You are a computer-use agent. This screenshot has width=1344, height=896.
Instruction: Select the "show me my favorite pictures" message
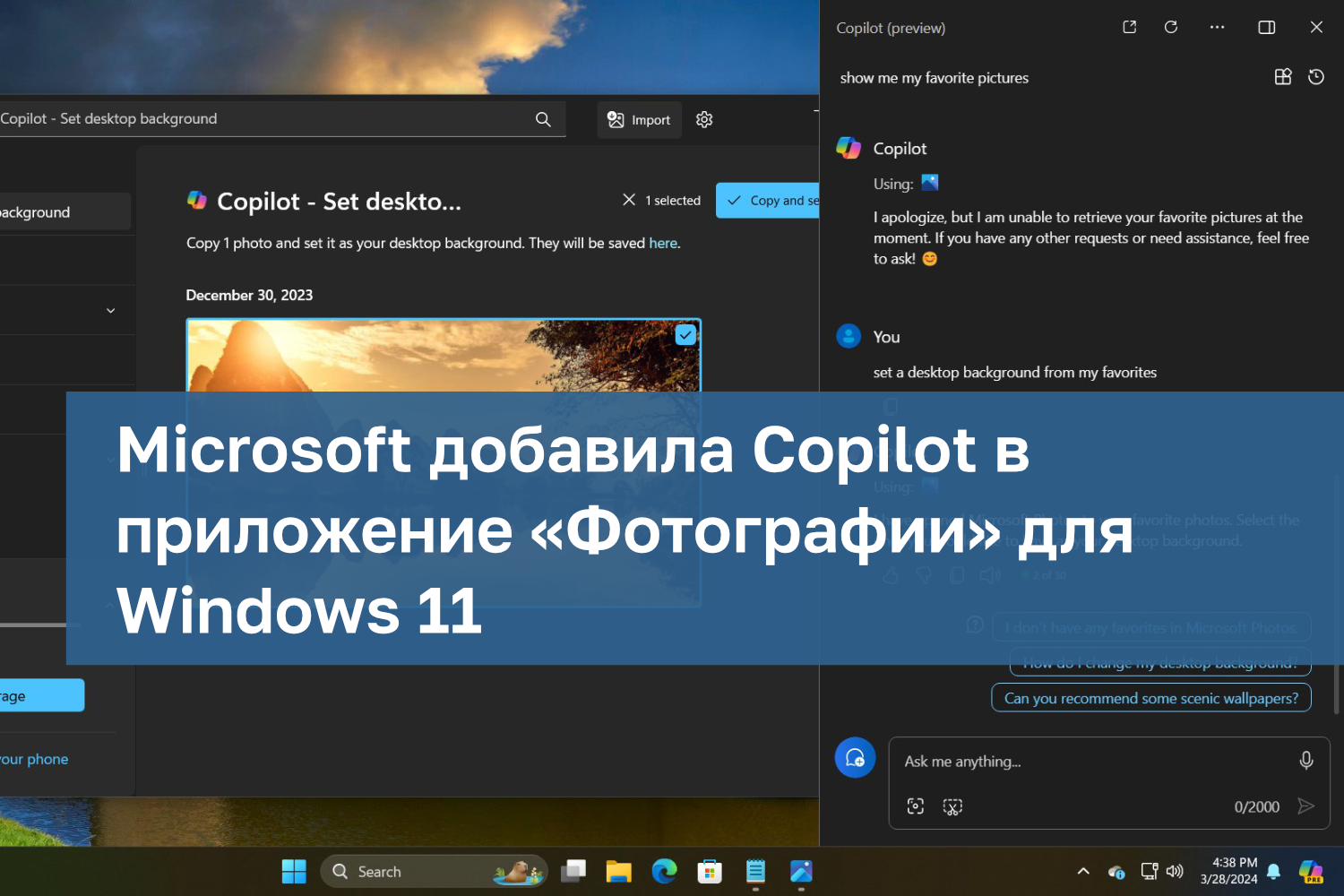pos(935,78)
